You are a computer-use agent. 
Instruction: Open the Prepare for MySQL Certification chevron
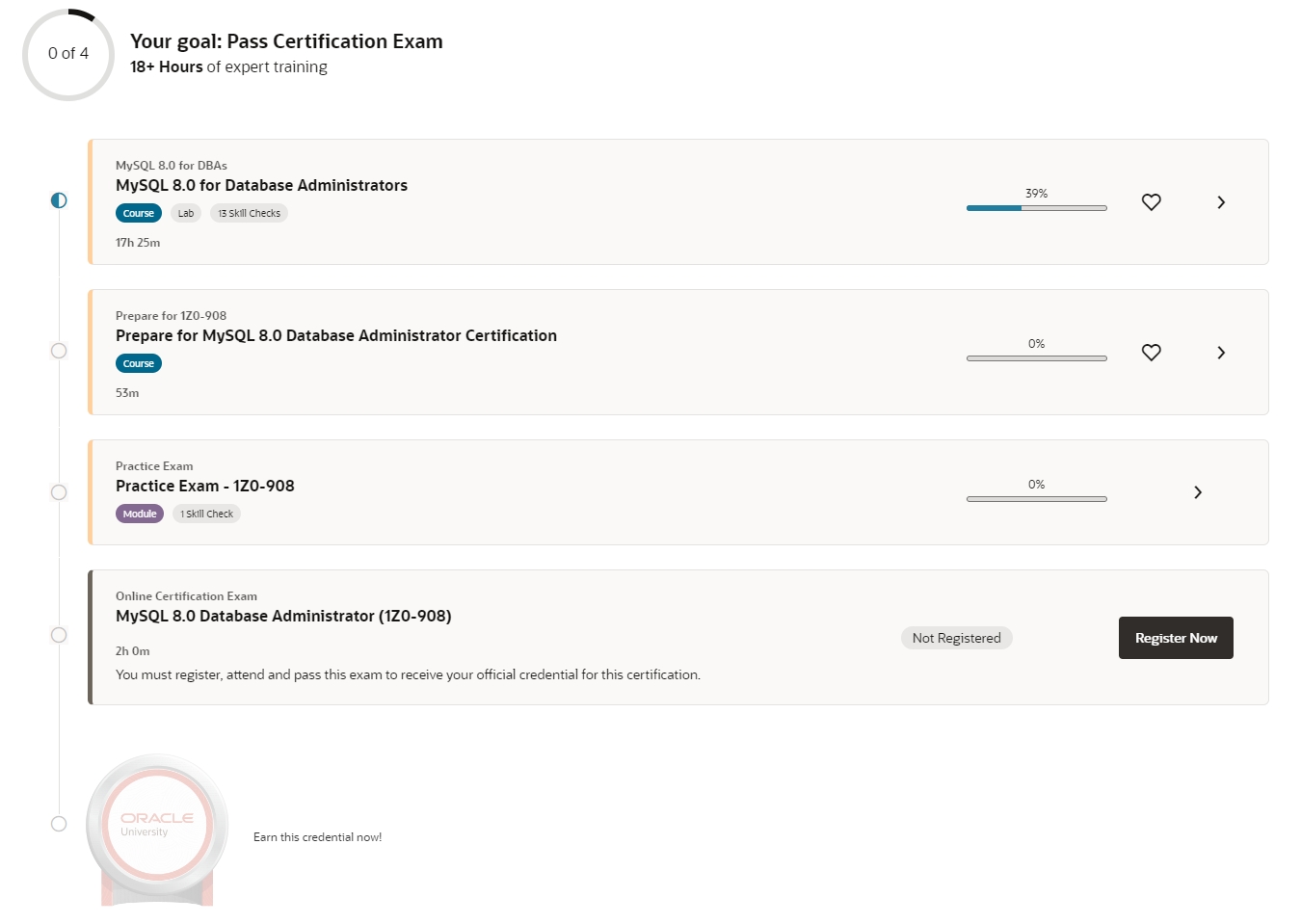click(1221, 353)
